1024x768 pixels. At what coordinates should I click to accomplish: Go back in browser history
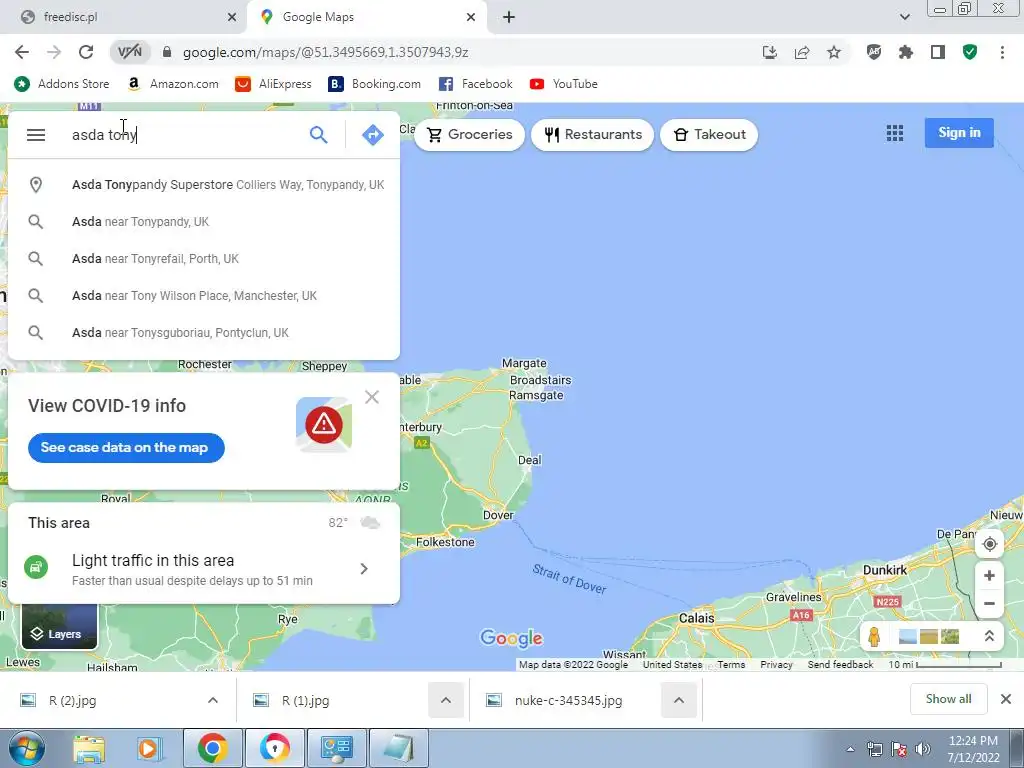pyautogui.click(x=22, y=52)
